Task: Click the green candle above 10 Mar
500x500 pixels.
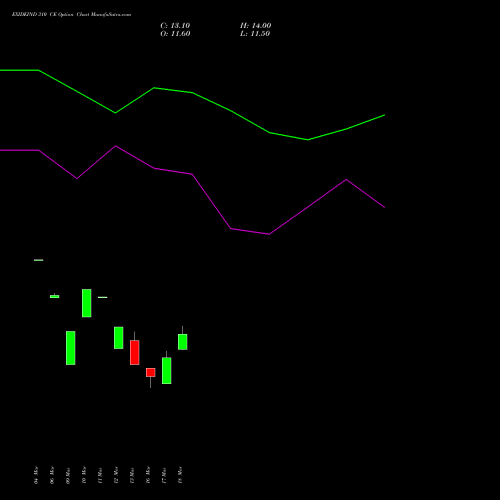Action: coord(87,303)
